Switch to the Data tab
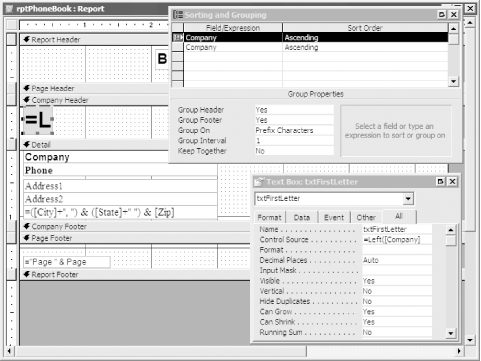This screenshot has height=361, width=481. coord(302,217)
